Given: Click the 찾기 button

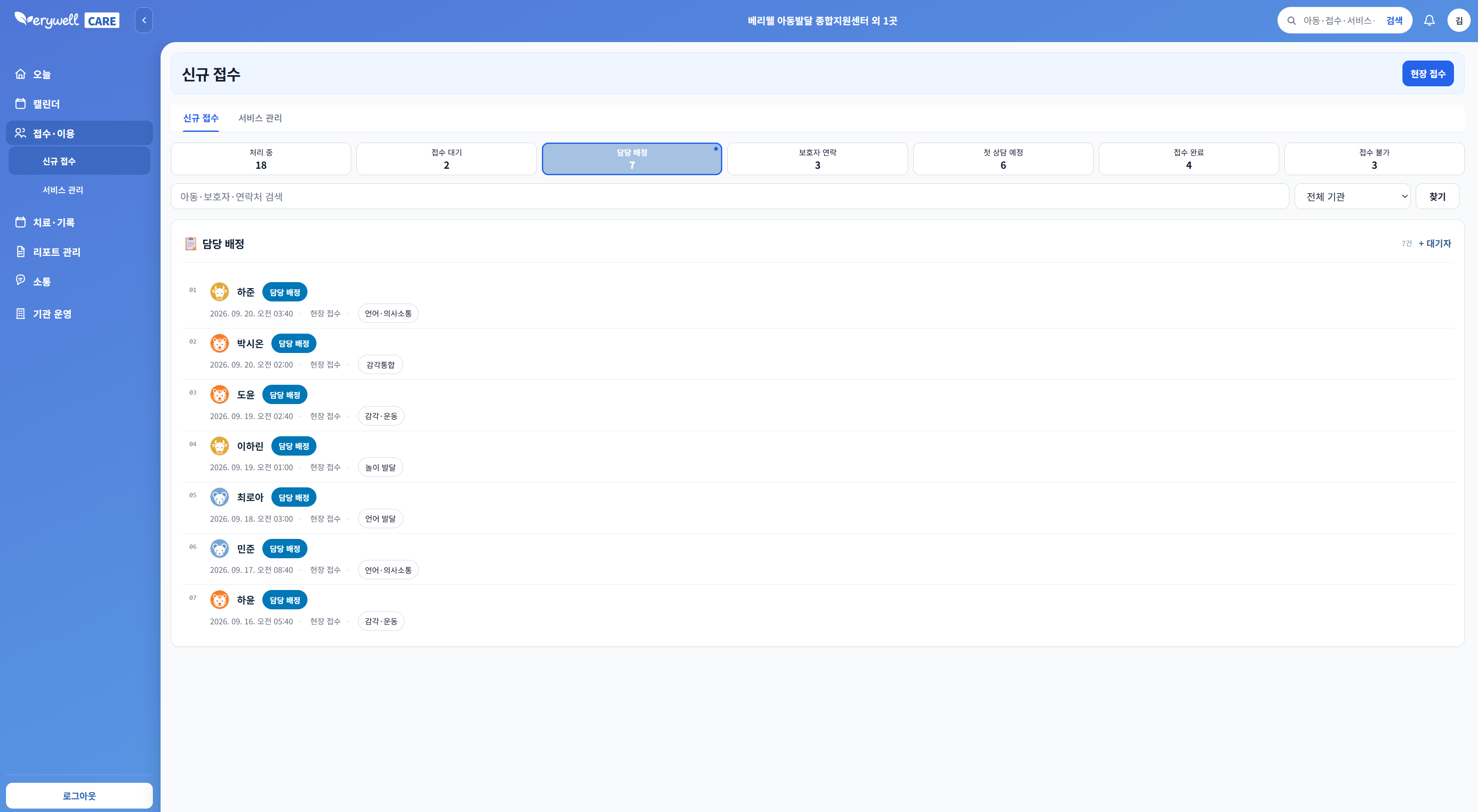Looking at the screenshot, I should [x=1437, y=196].
